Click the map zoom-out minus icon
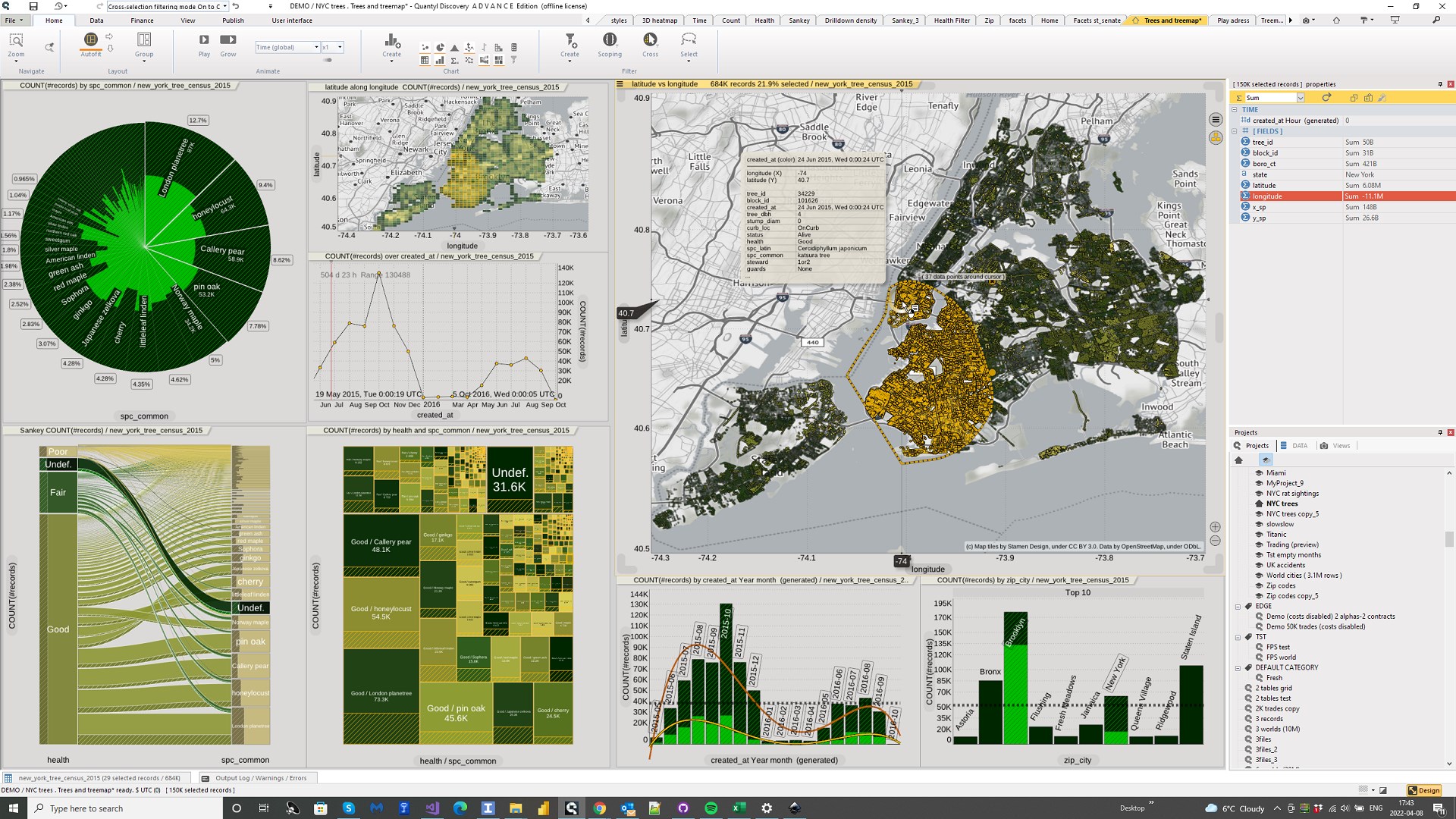This screenshot has width=1456, height=819. 1215,541
